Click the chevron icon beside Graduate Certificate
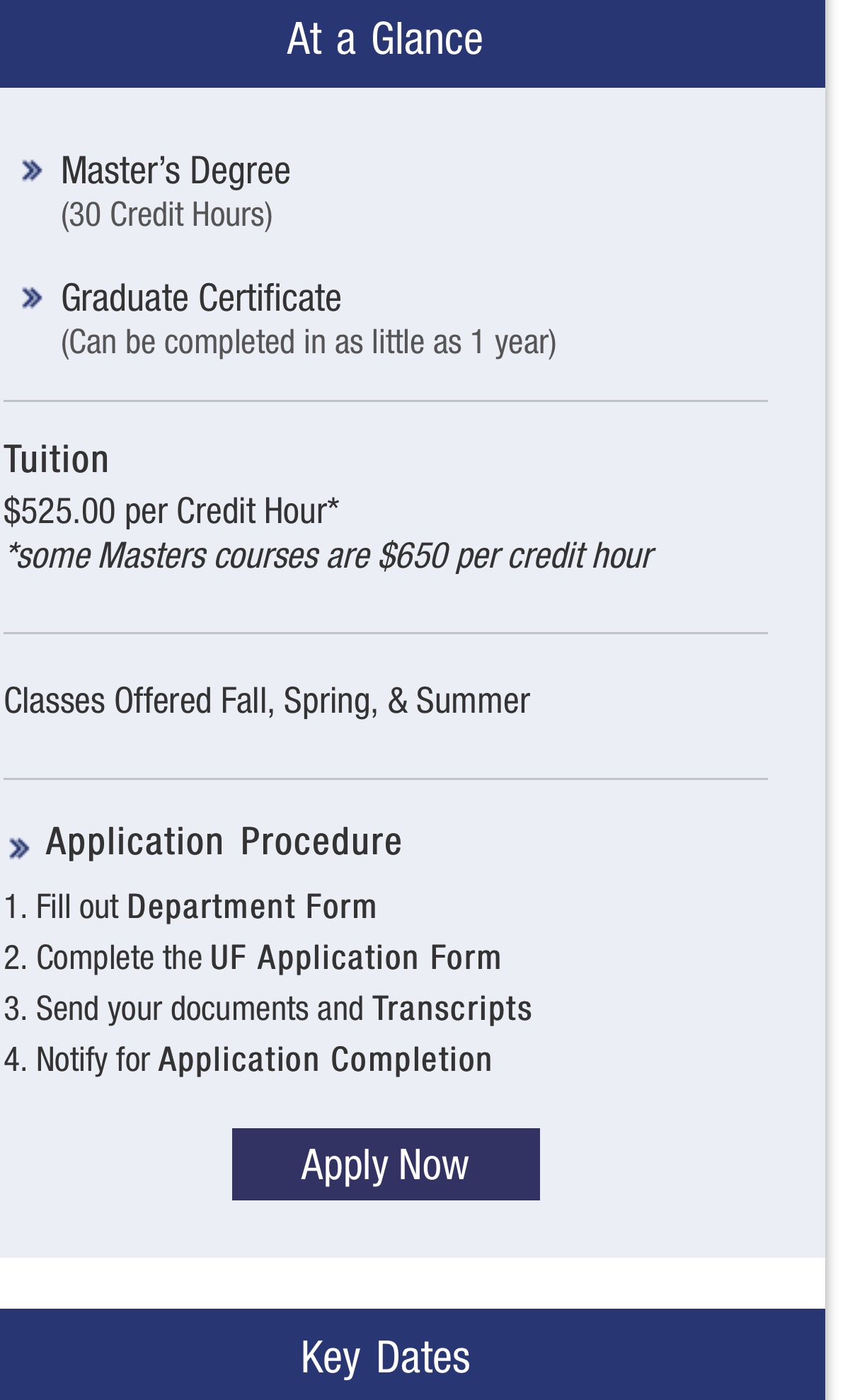Screen dimensions: 867x1400 click(x=32, y=298)
